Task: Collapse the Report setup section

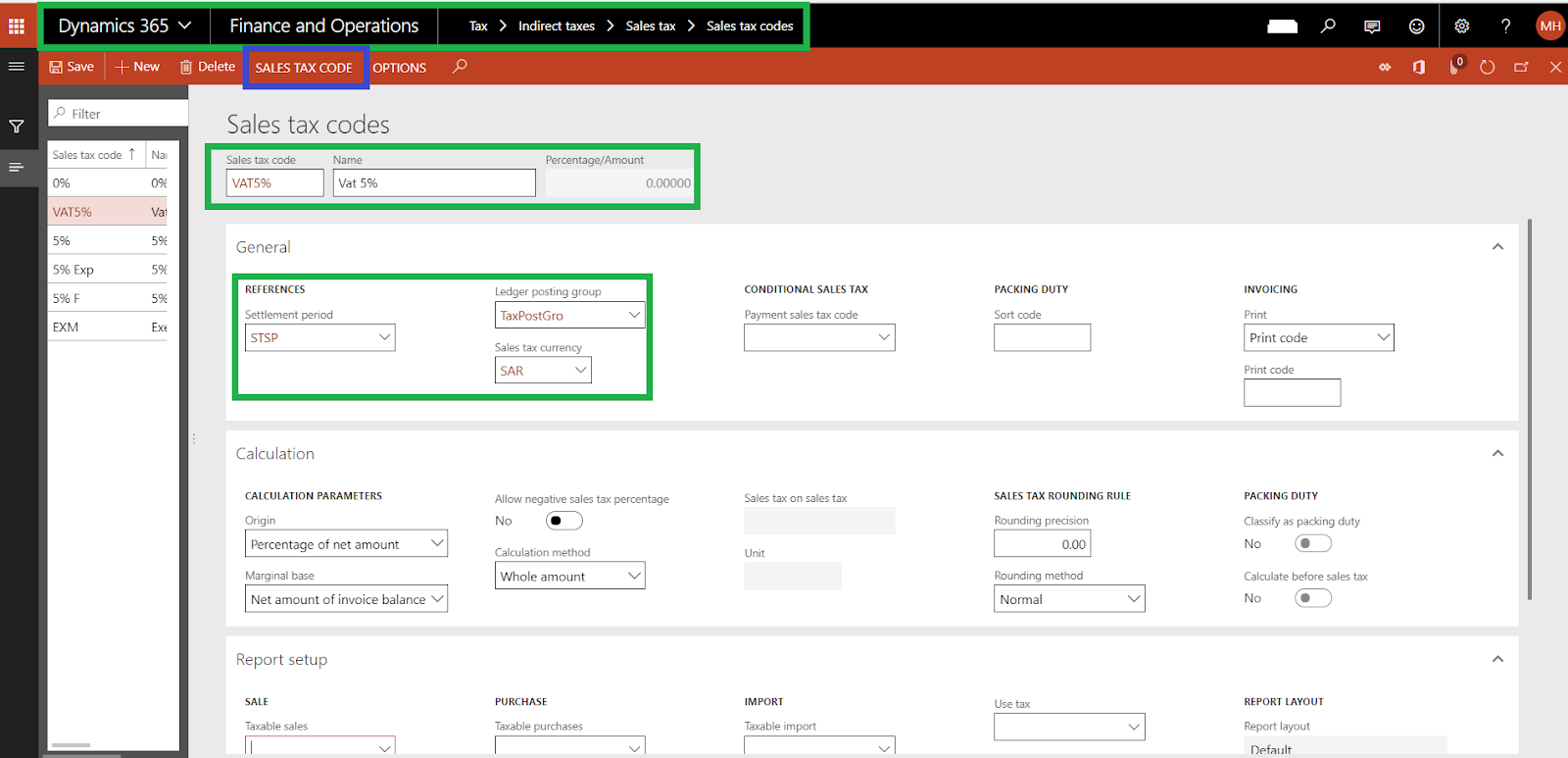Action: [1497, 659]
